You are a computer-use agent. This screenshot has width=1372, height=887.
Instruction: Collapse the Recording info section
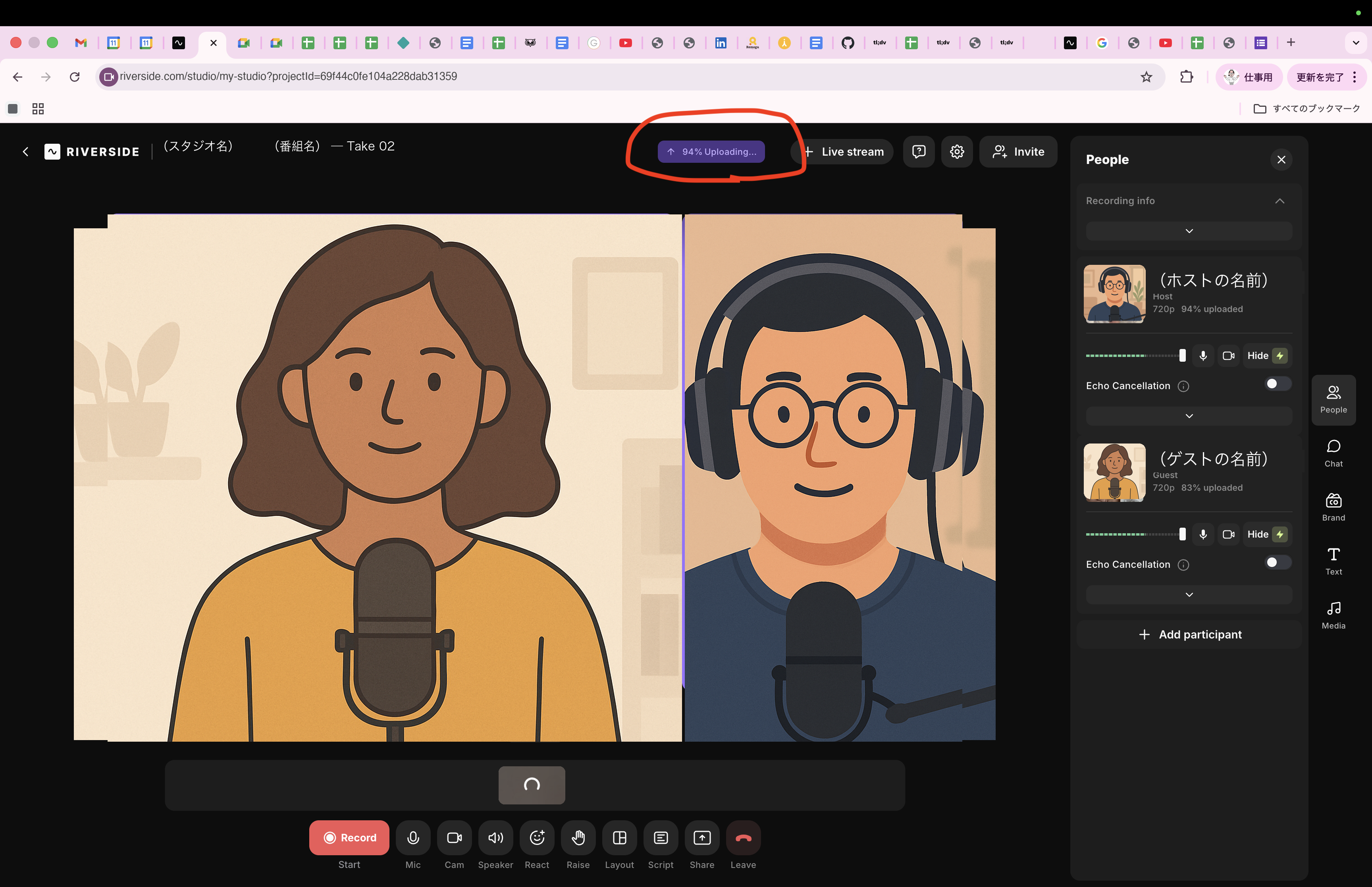[1280, 201]
